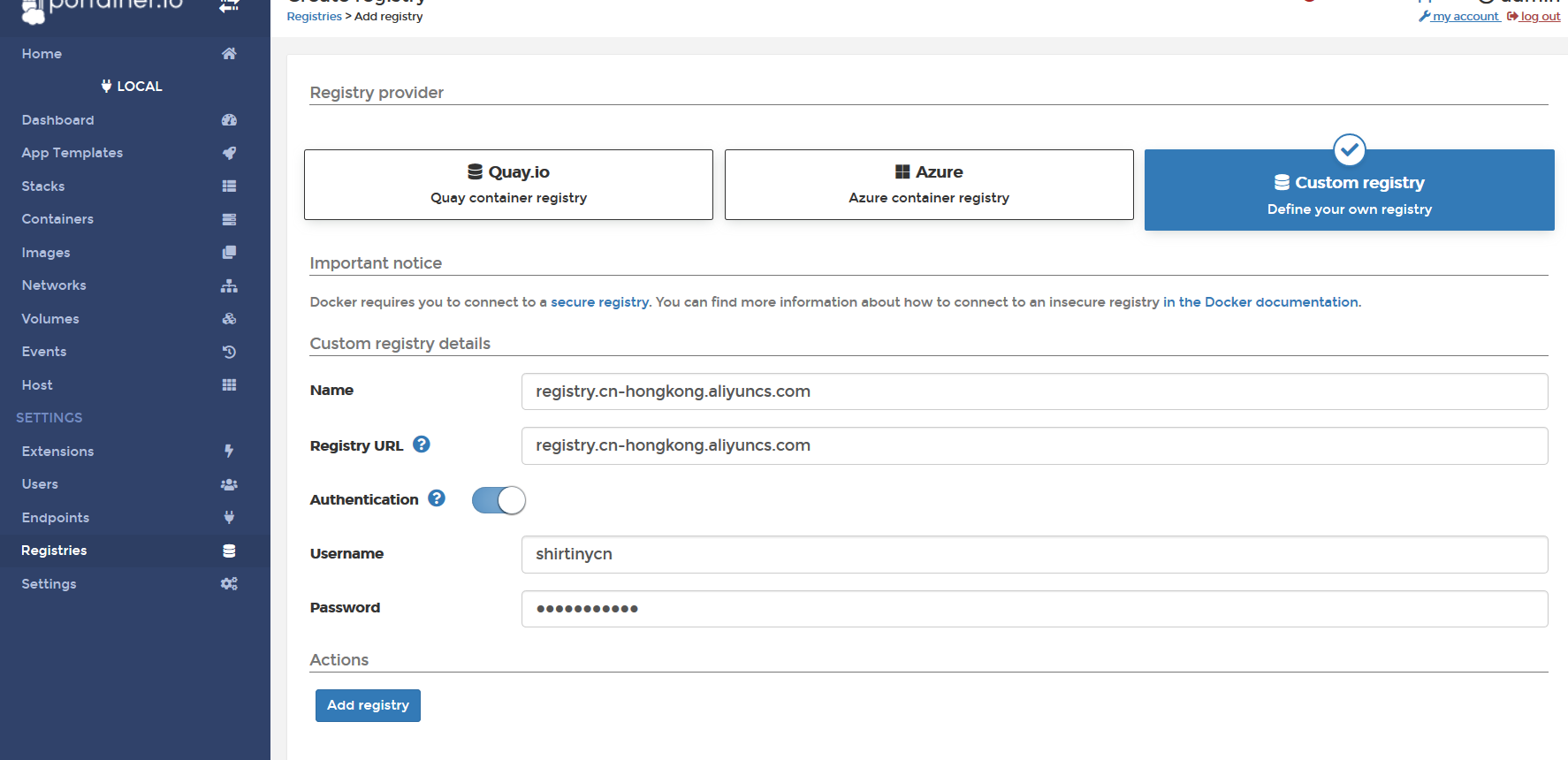Click the Home house icon in sidebar
1568x760 pixels.
pos(229,54)
